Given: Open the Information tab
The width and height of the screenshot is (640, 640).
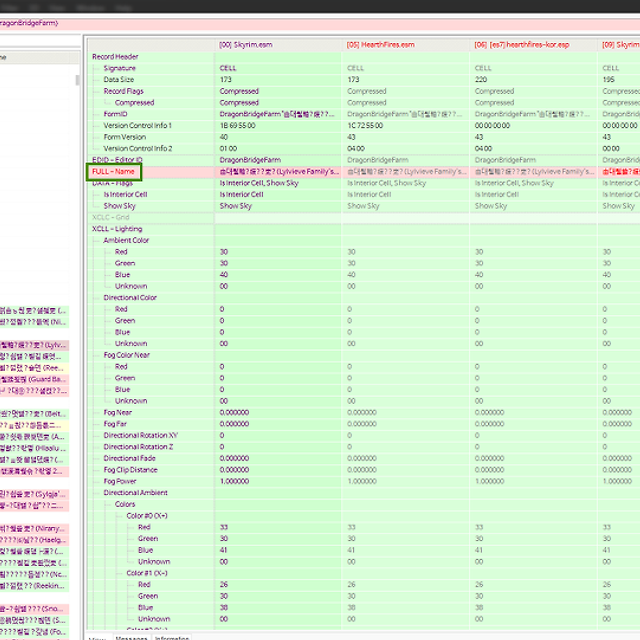Looking at the screenshot, I should pyautogui.click(x=171, y=636).
